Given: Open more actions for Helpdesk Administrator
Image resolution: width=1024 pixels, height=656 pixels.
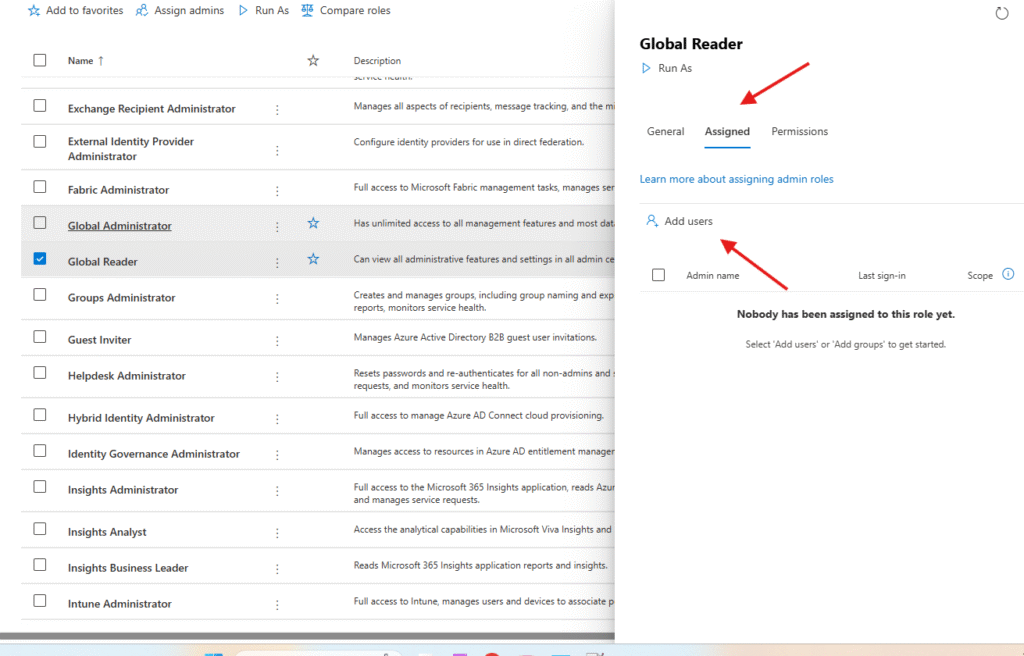Looking at the screenshot, I should (x=277, y=377).
